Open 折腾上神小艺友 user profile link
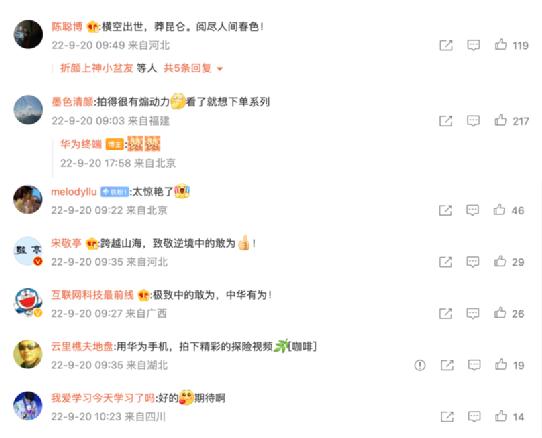542x438 pixels. pyautogui.click(x=97, y=68)
